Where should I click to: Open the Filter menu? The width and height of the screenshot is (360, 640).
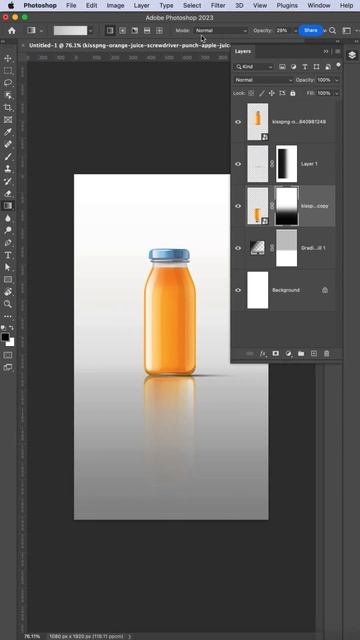(218, 5)
